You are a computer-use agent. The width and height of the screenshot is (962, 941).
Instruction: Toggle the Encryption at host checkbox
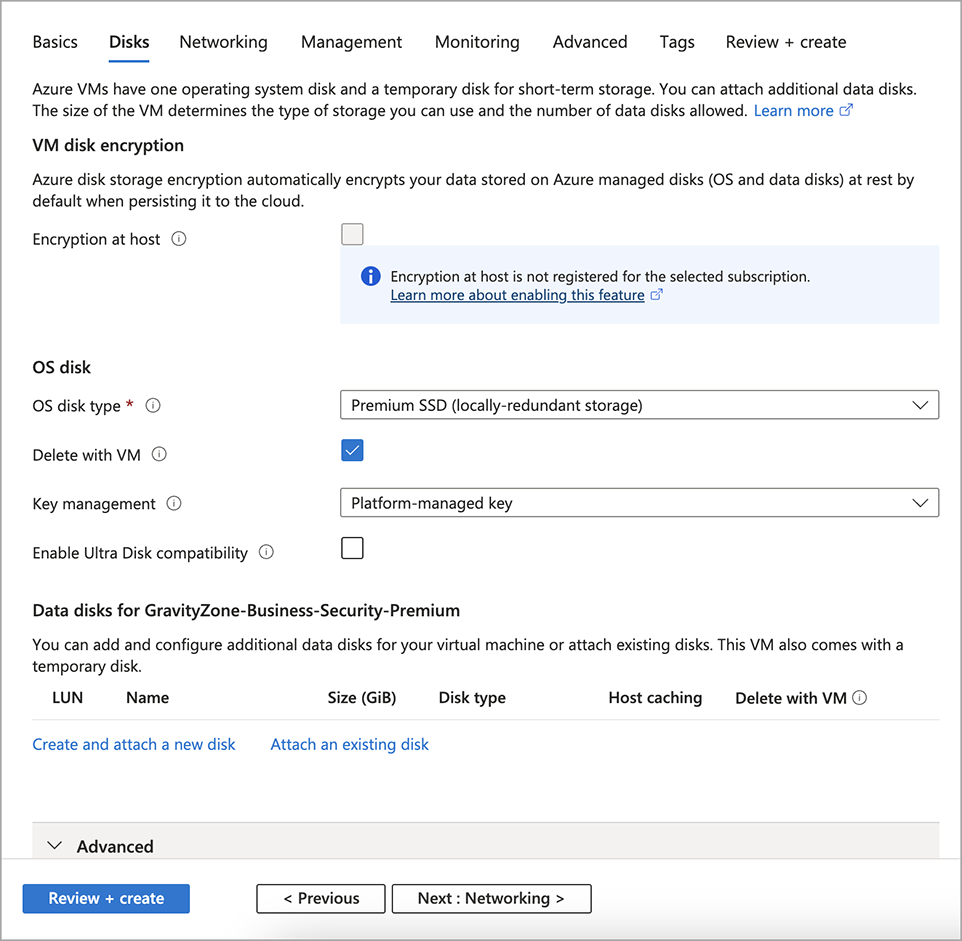tap(352, 235)
